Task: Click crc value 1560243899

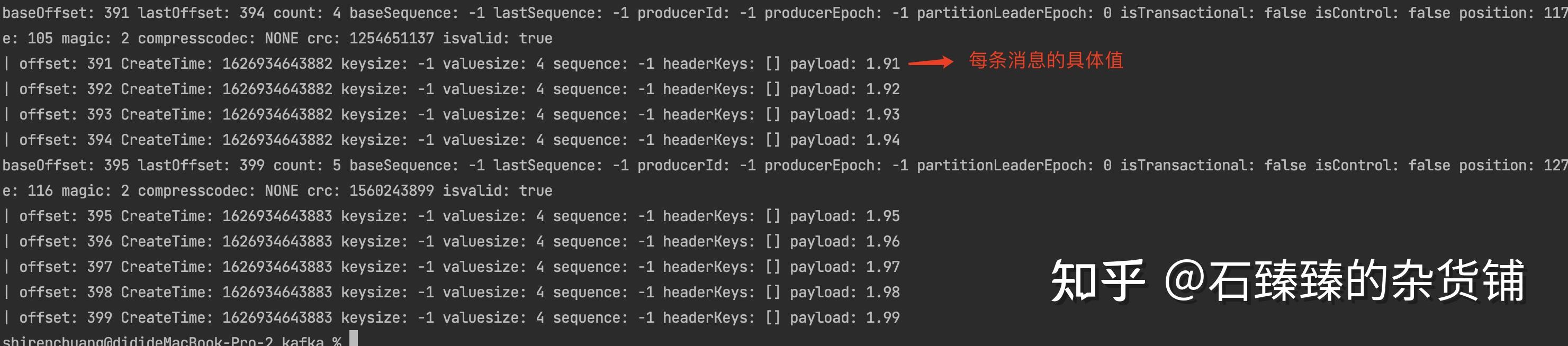Action: pyautogui.click(x=391, y=191)
